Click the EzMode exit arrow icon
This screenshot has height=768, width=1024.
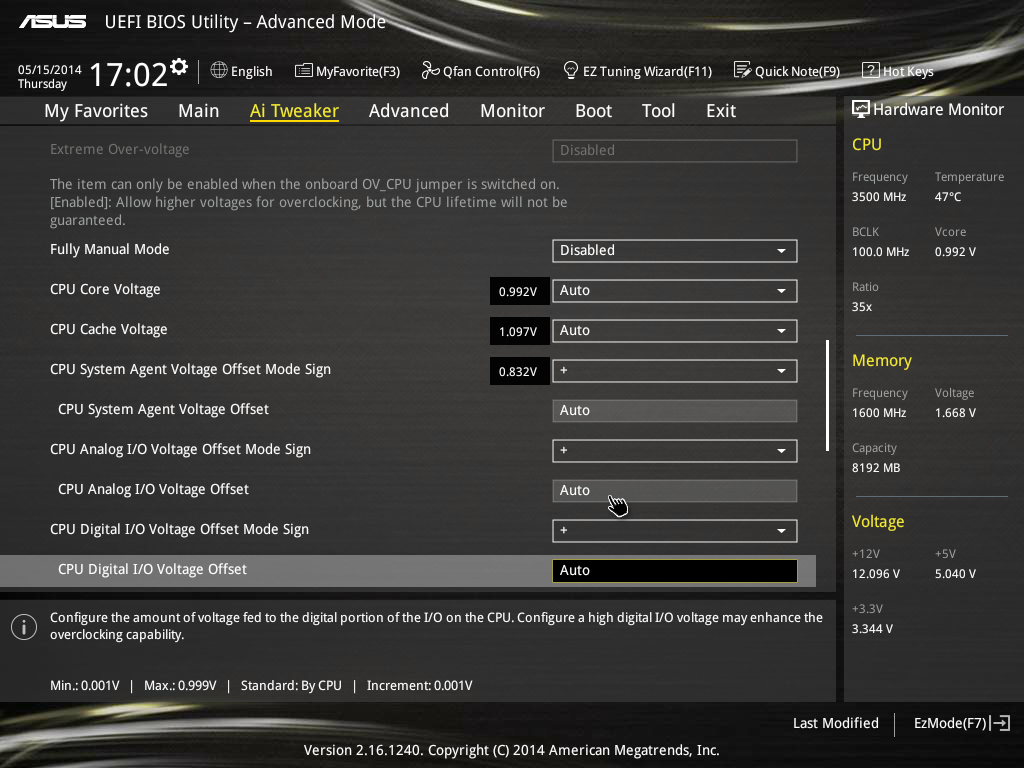pos(1000,723)
